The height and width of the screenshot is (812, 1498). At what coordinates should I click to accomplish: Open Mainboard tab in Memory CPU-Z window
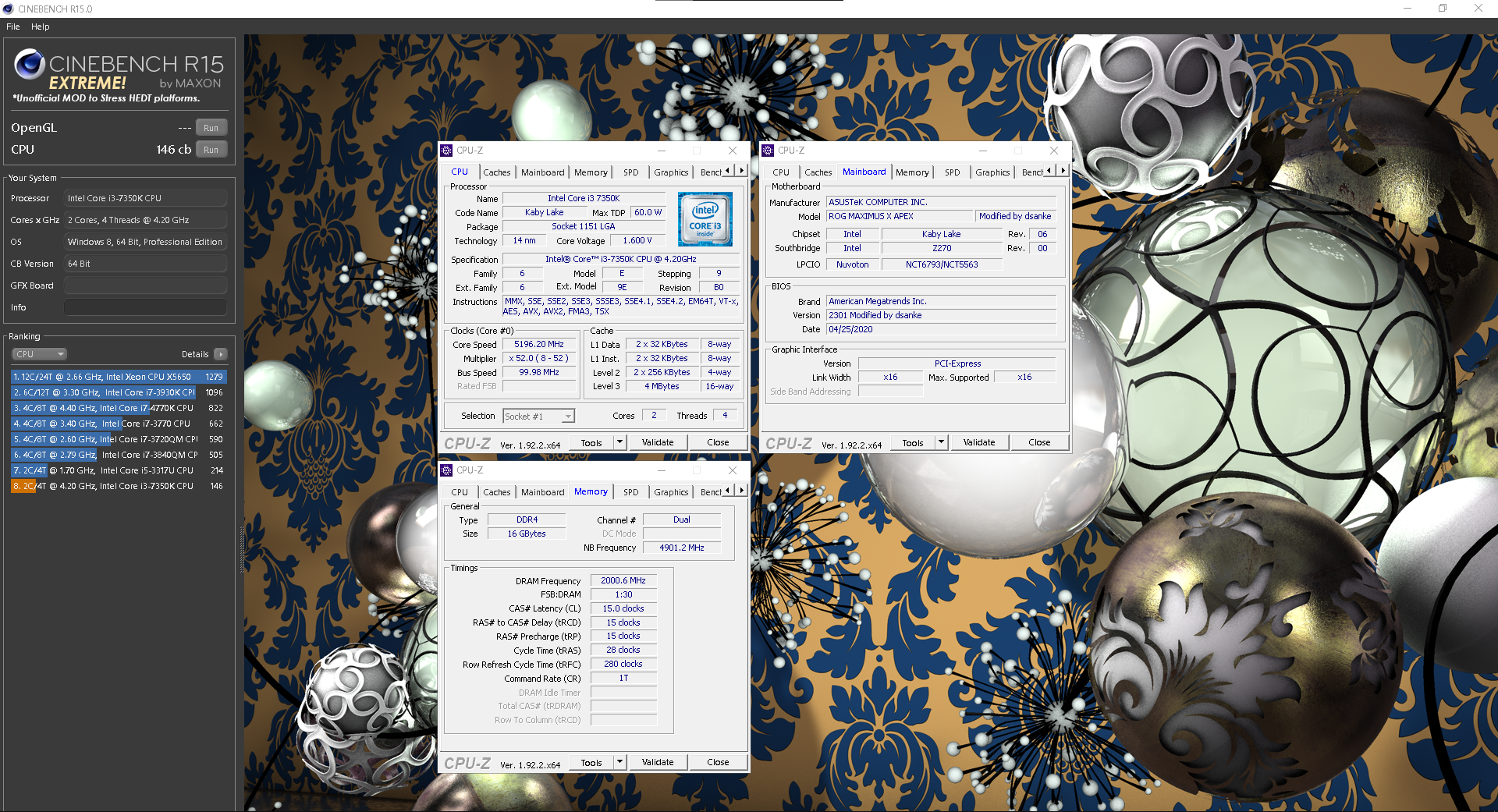click(x=543, y=492)
